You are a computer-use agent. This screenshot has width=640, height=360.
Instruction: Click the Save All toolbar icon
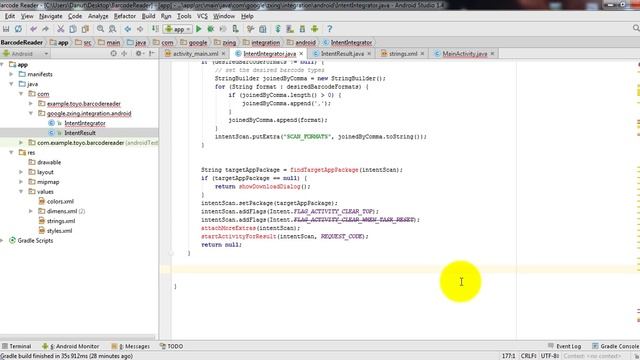(x=6, y=29)
